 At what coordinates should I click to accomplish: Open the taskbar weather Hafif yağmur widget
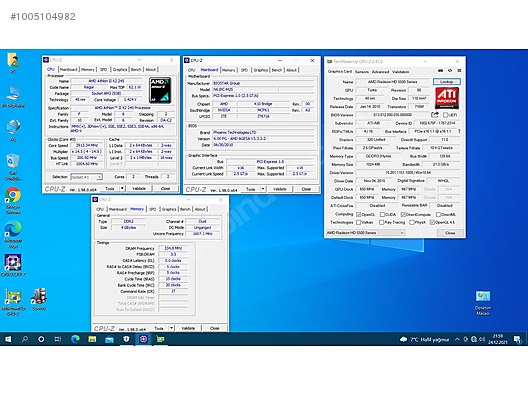(424, 339)
